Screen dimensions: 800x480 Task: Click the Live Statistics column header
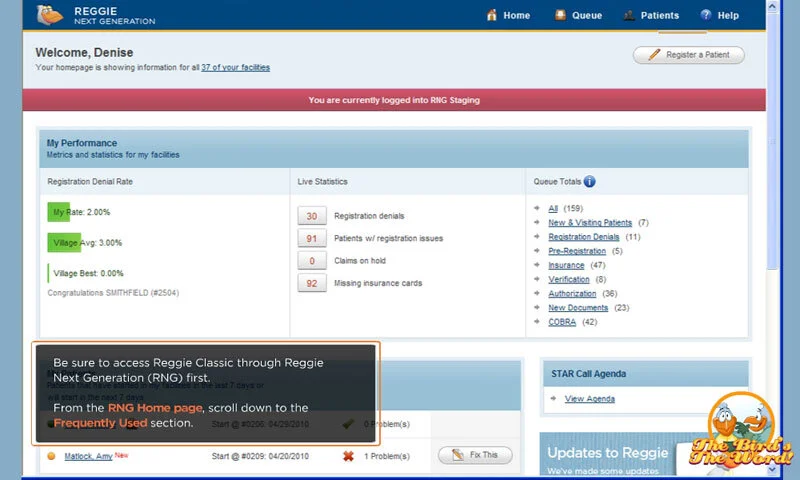click(x=322, y=182)
